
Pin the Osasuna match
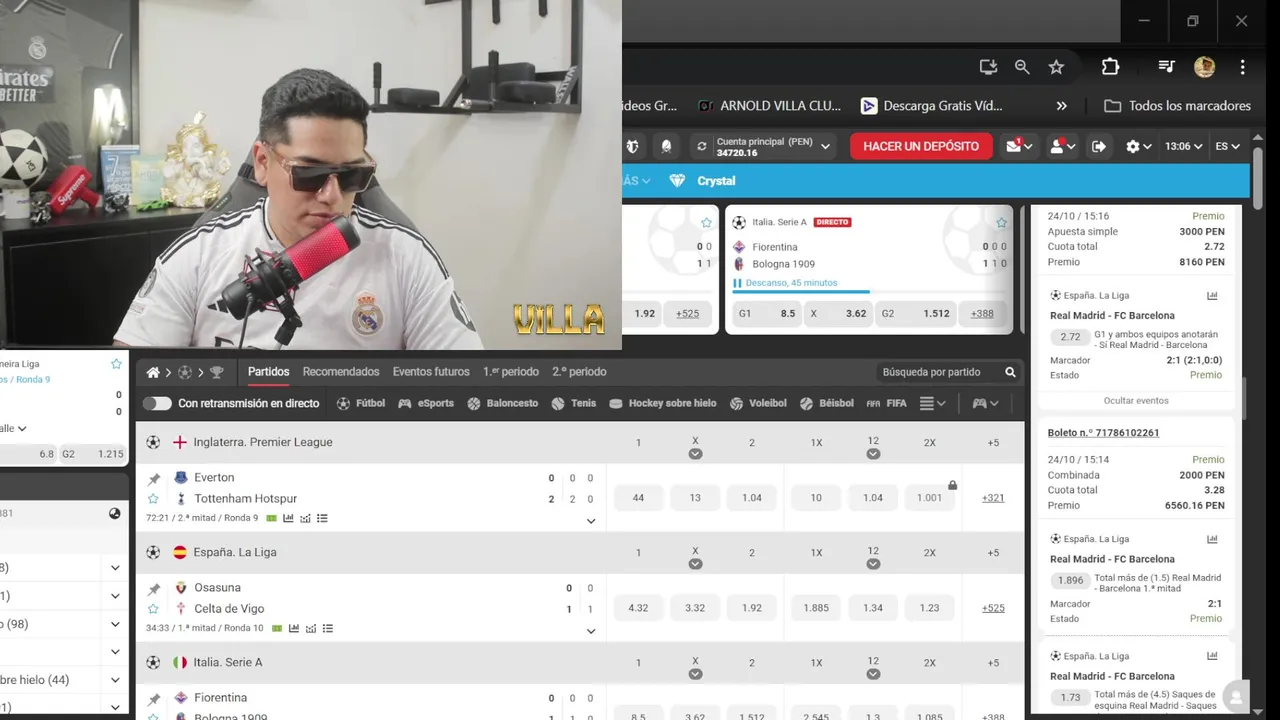tap(153, 588)
